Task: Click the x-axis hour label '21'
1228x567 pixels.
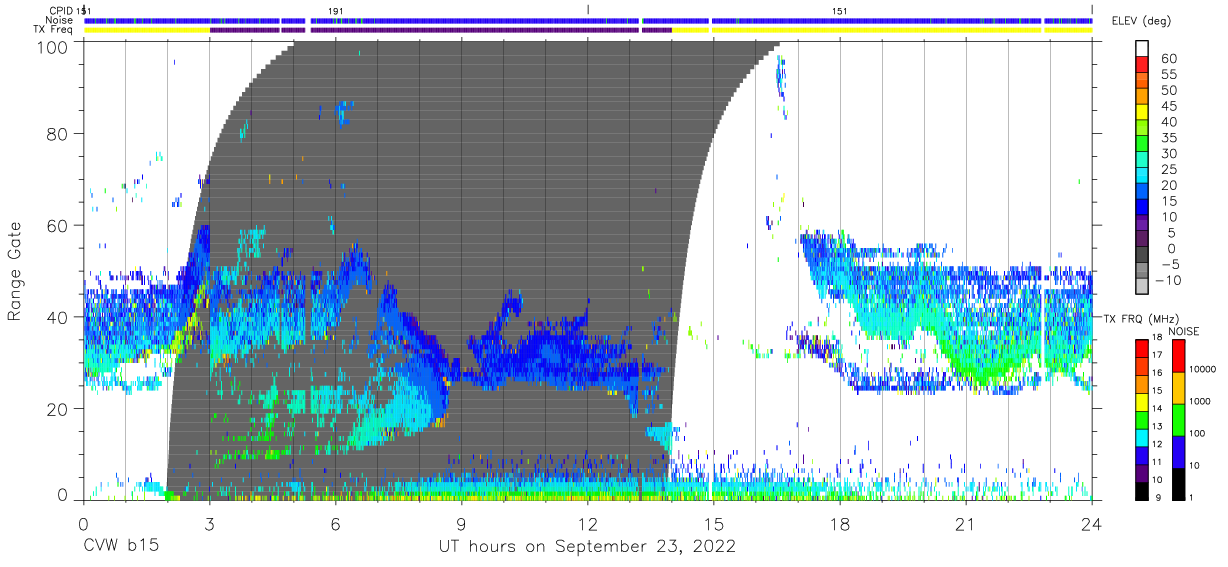Action: click(x=965, y=523)
